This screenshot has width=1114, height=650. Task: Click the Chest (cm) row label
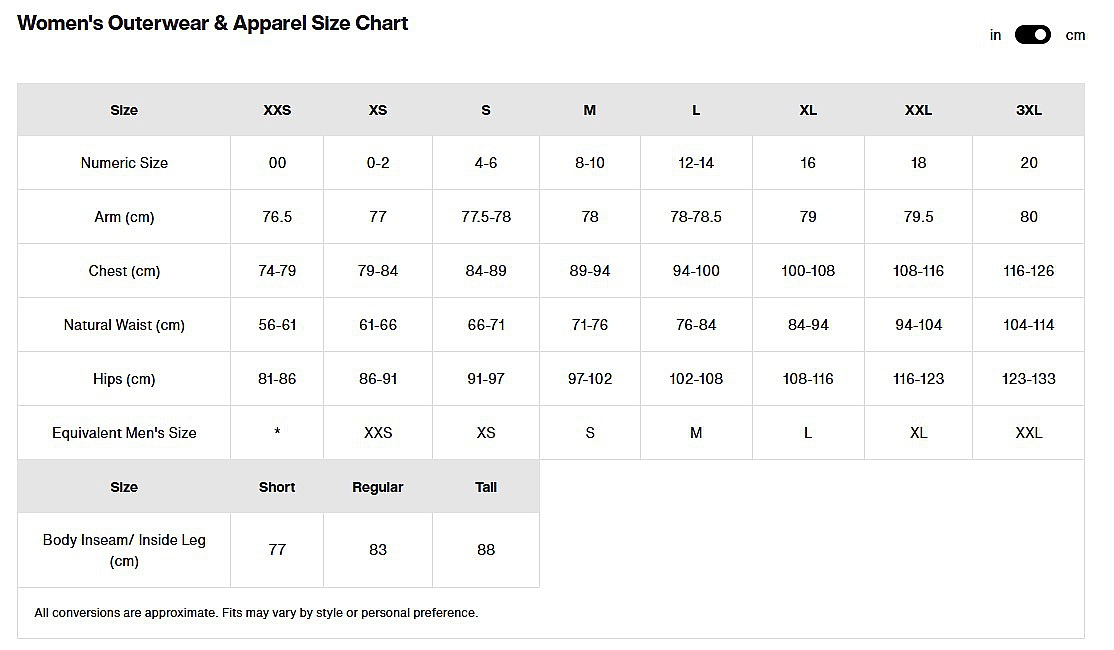[124, 271]
